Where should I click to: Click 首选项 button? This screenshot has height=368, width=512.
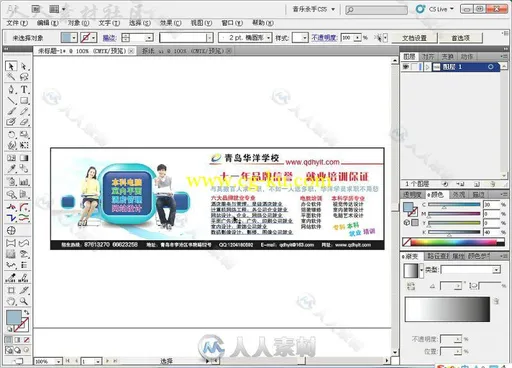(460, 38)
